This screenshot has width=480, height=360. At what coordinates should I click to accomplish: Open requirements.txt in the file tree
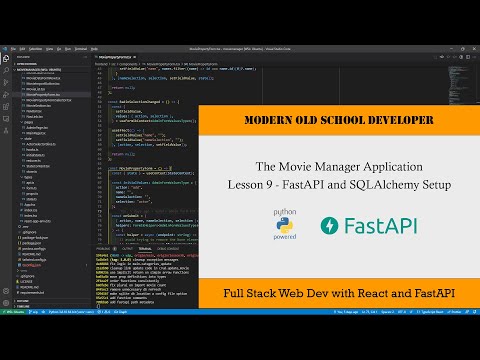[32, 293]
